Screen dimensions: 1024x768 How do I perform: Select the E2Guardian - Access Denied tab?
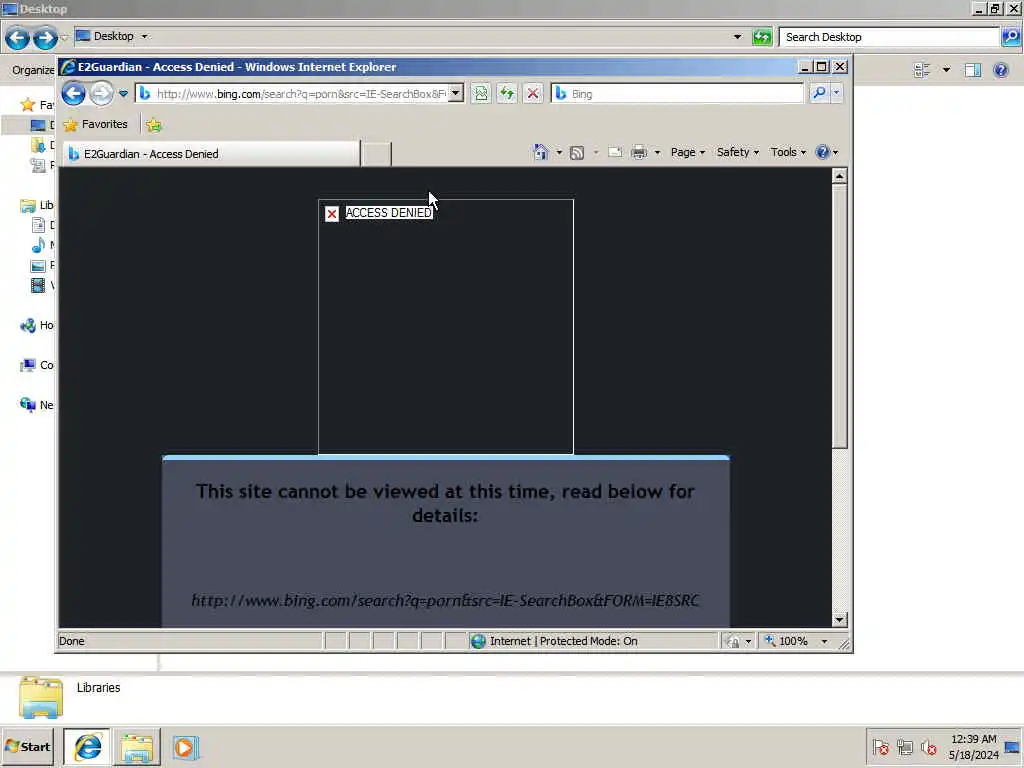[211, 153]
